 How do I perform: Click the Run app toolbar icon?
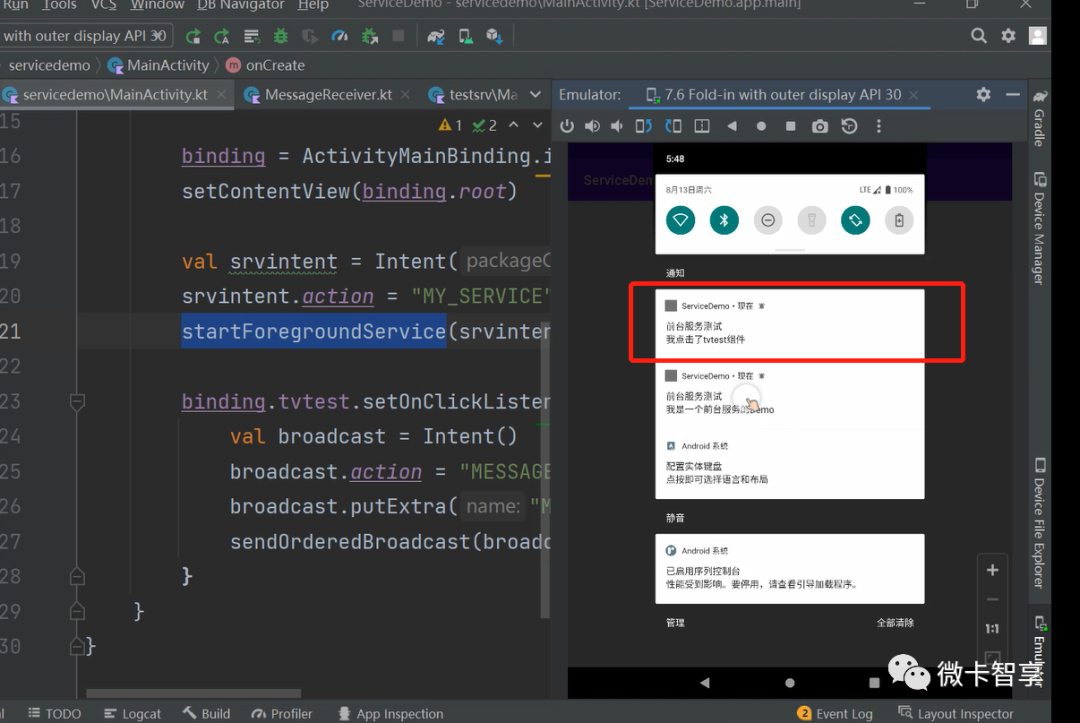[193, 36]
